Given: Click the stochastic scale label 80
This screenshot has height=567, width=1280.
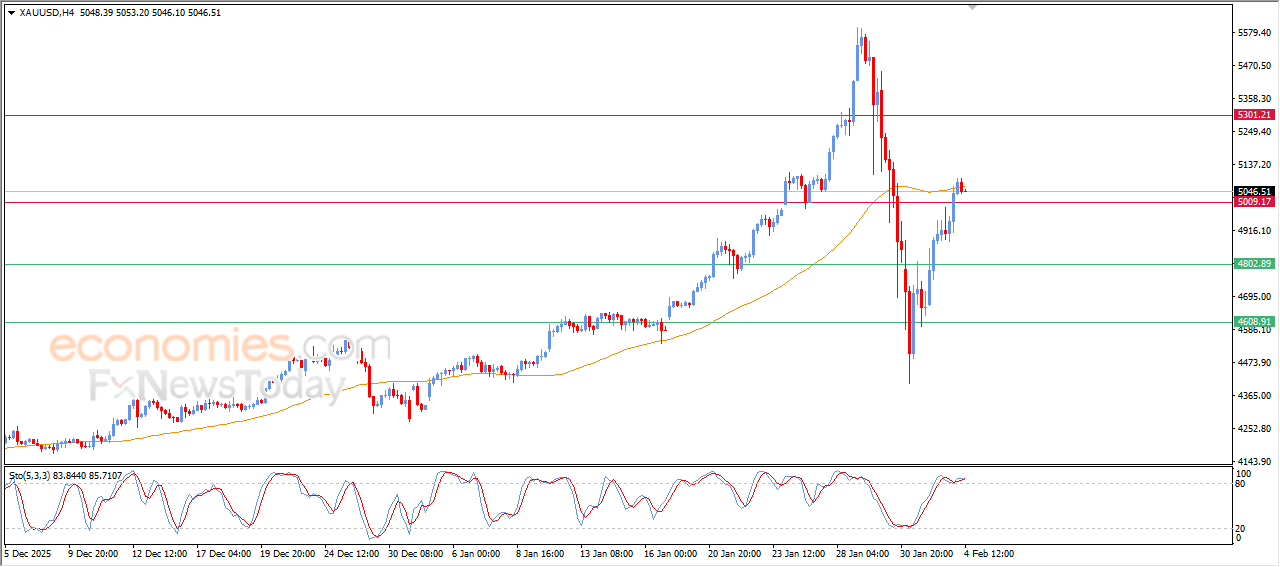Looking at the screenshot, I should click(x=1242, y=484).
